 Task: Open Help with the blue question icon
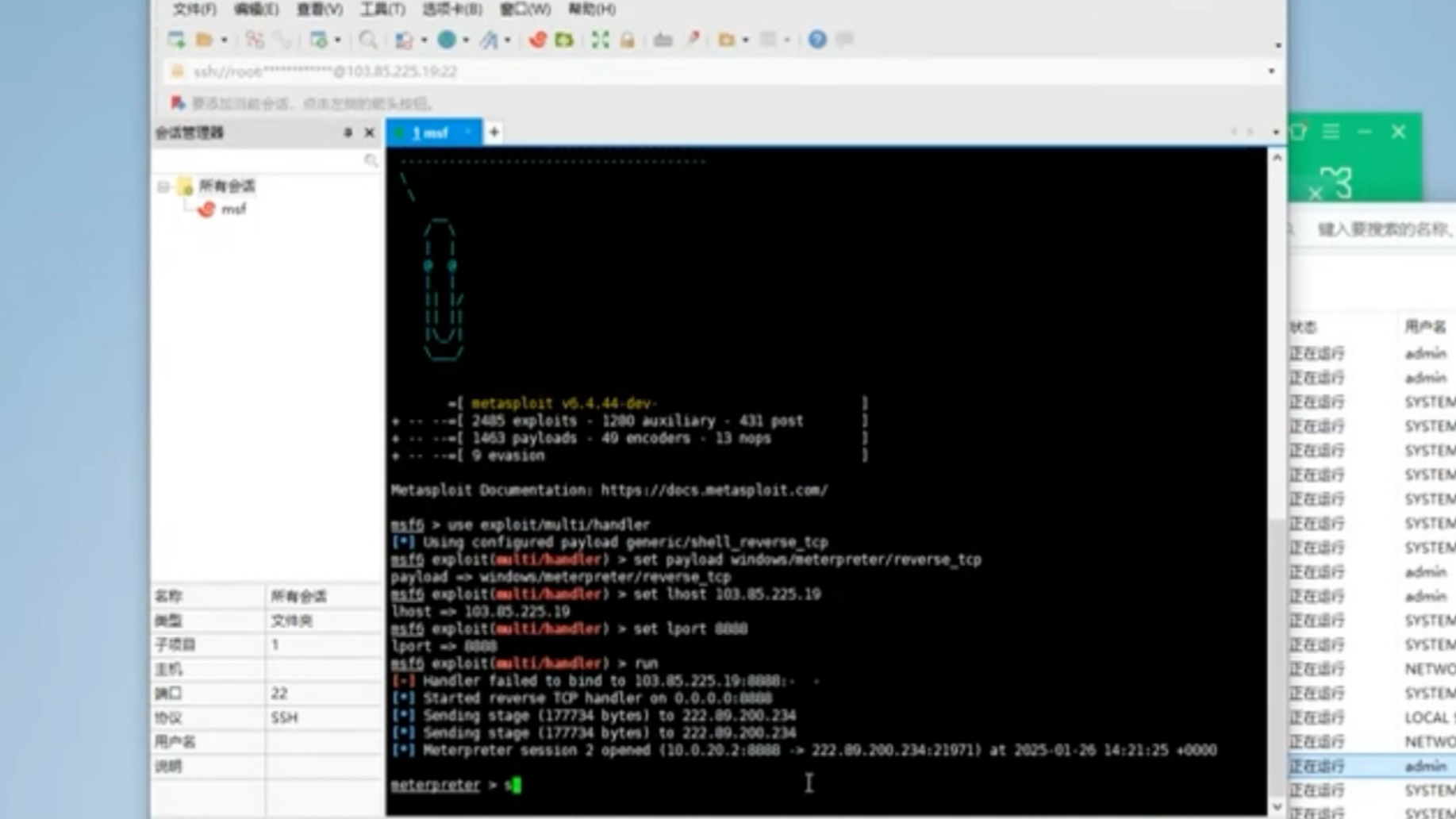(x=817, y=39)
